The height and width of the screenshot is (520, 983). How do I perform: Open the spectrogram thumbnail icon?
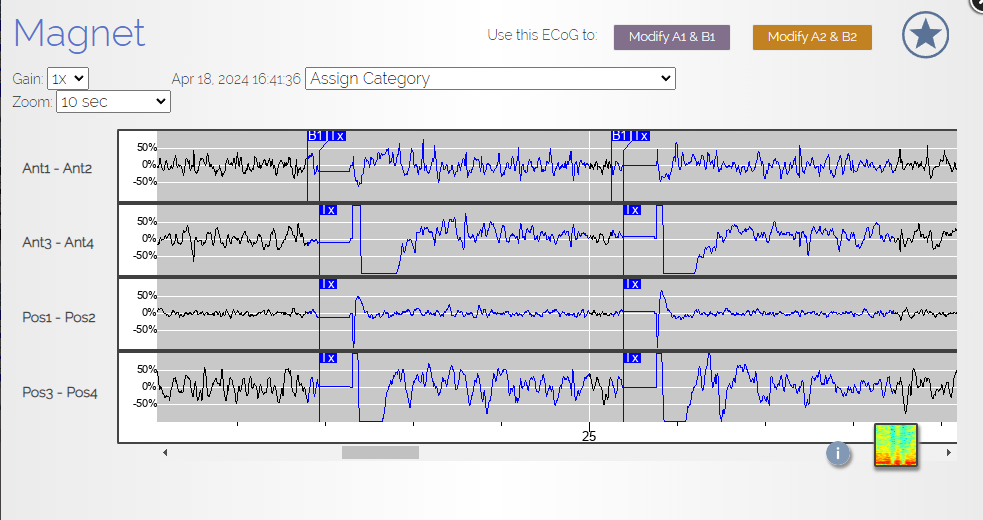(x=896, y=445)
